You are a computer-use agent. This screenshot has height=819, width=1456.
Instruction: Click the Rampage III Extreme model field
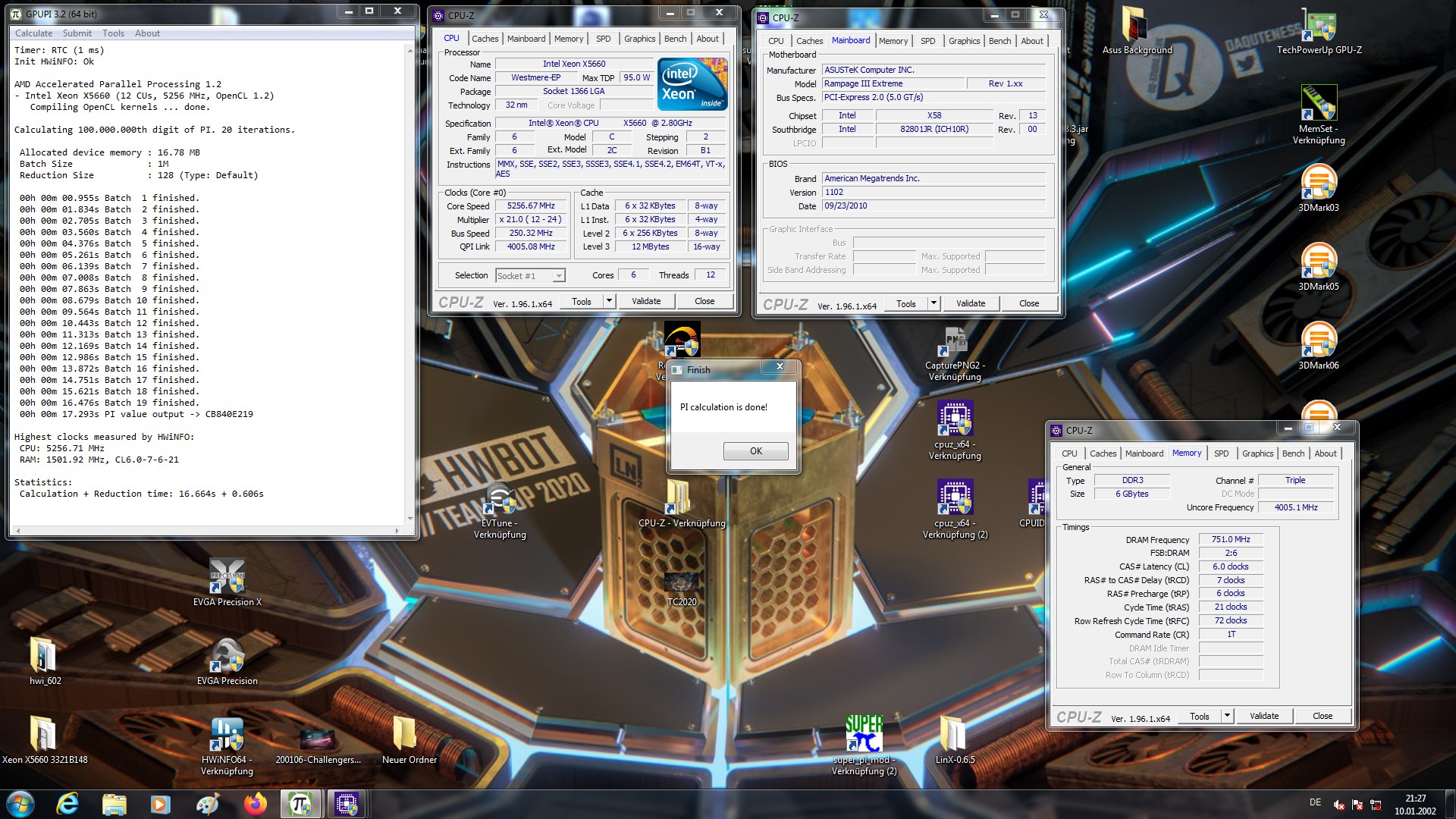click(x=893, y=83)
